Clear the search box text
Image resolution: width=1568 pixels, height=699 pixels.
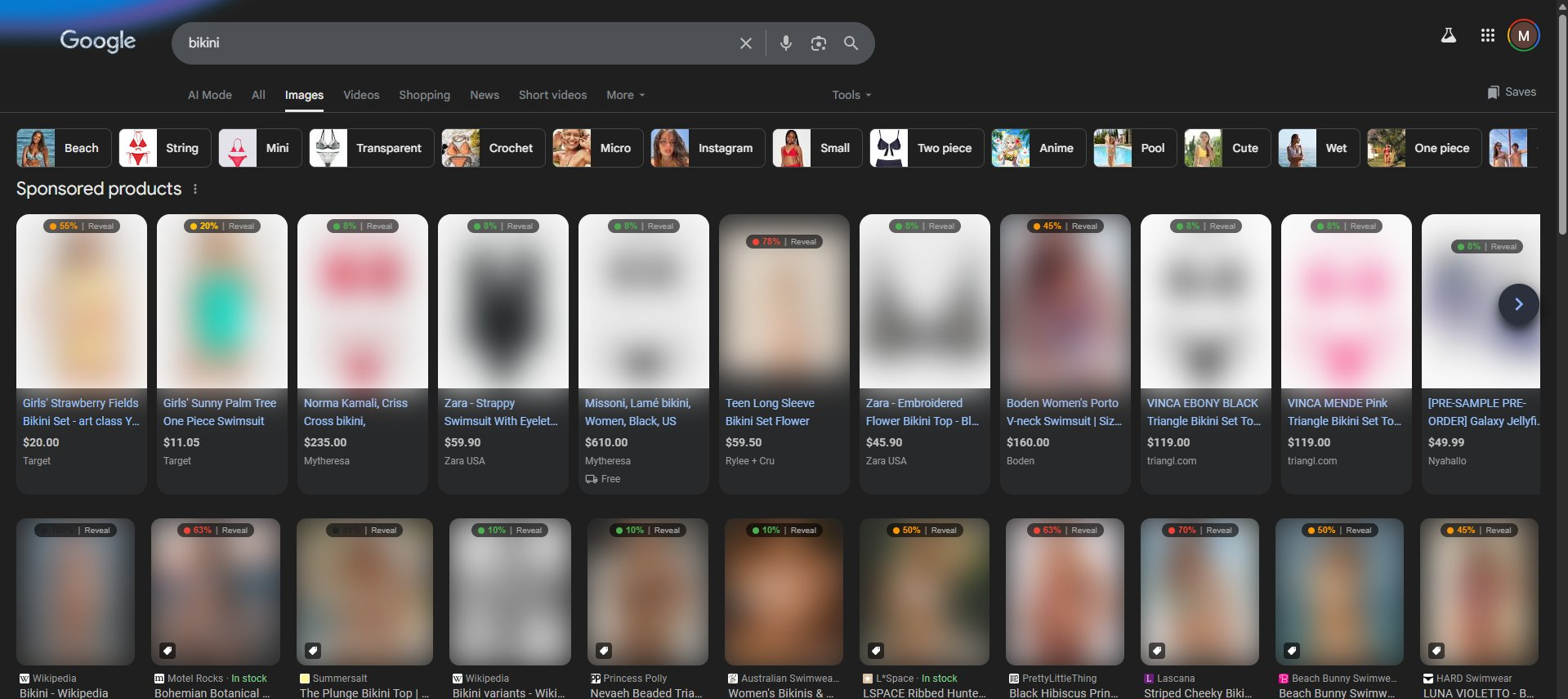(745, 43)
